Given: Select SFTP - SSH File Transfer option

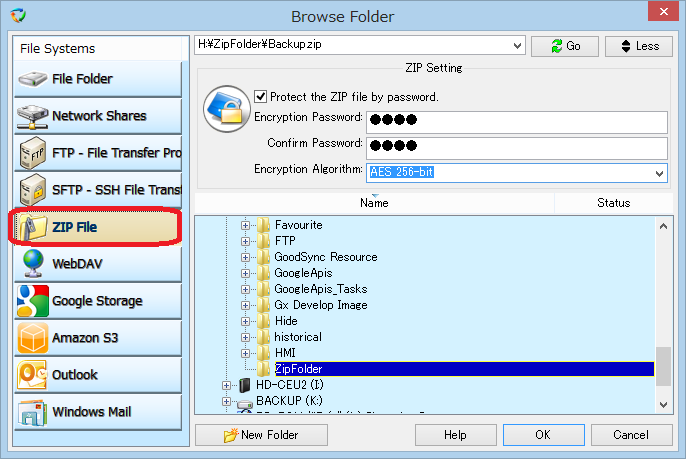Looking at the screenshot, I should tap(98, 190).
